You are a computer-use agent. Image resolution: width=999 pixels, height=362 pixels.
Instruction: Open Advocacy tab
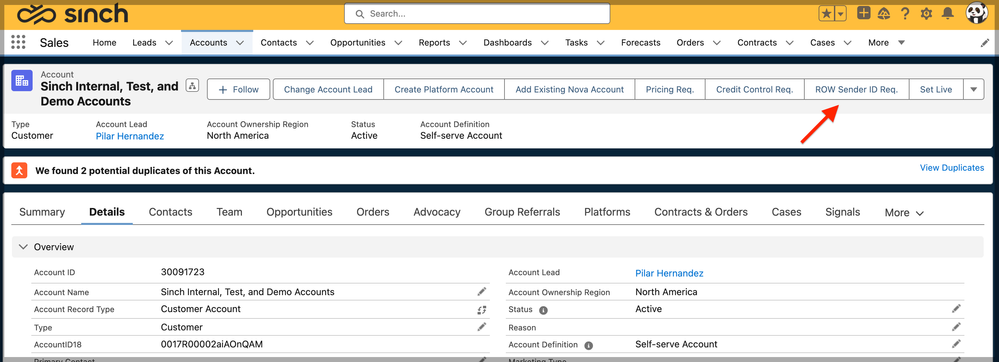[x=437, y=212]
